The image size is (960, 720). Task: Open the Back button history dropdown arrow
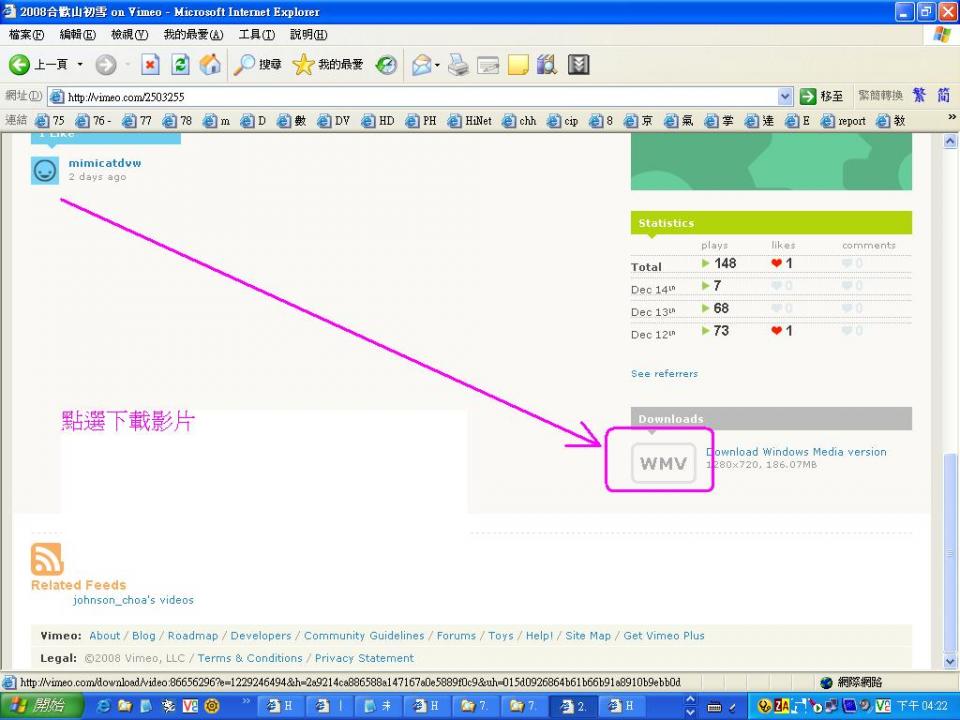pyautogui.click(x=81, y=65)
